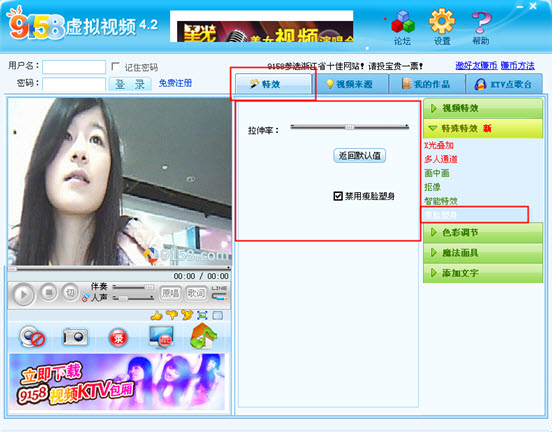Click the red 录 record button
552x435 pixels.
(118, 338)
